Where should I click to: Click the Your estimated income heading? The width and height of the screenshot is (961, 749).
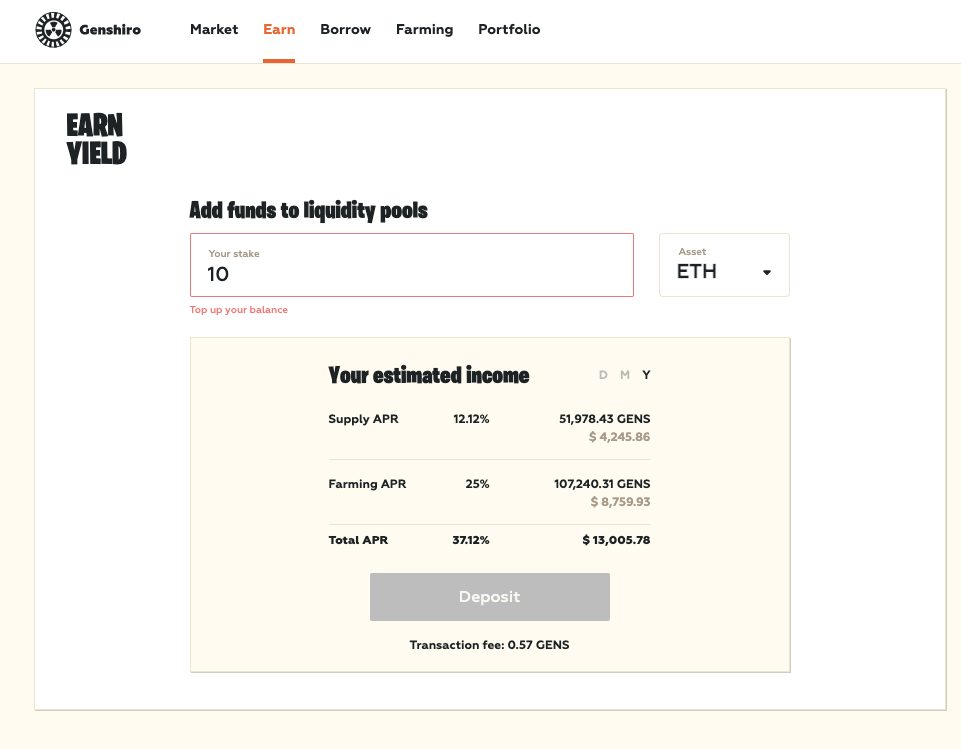click(428, 375)
